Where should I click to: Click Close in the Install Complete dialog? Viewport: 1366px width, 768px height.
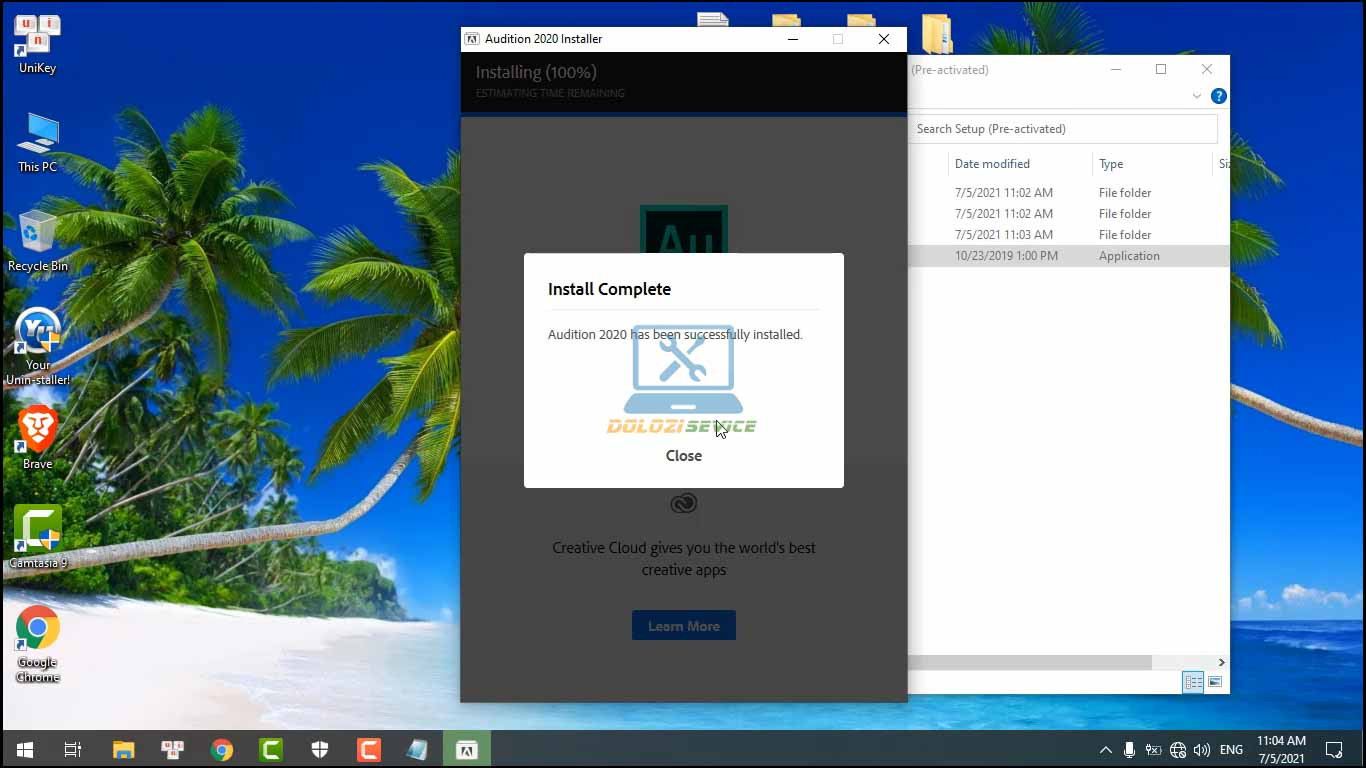click(684, 456)
